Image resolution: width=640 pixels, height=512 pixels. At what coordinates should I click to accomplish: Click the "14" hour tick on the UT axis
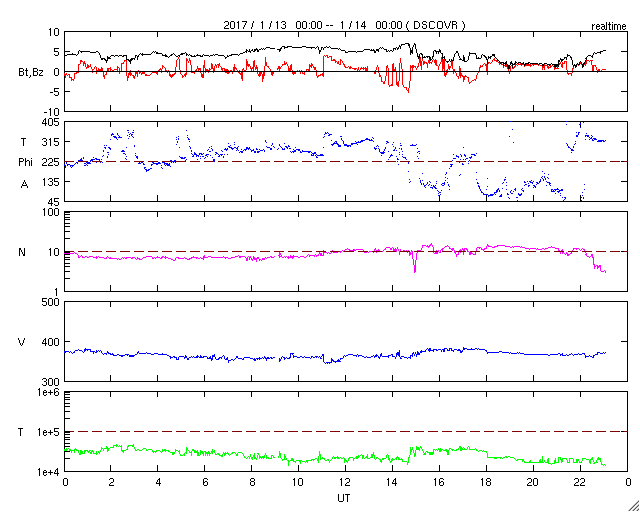[392, 482]
